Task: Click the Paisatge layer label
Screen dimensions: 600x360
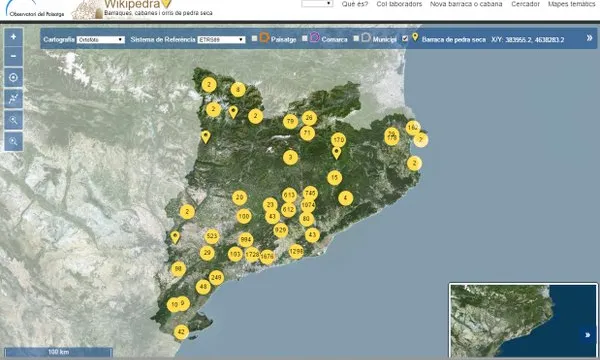Action: pos(284,39)
